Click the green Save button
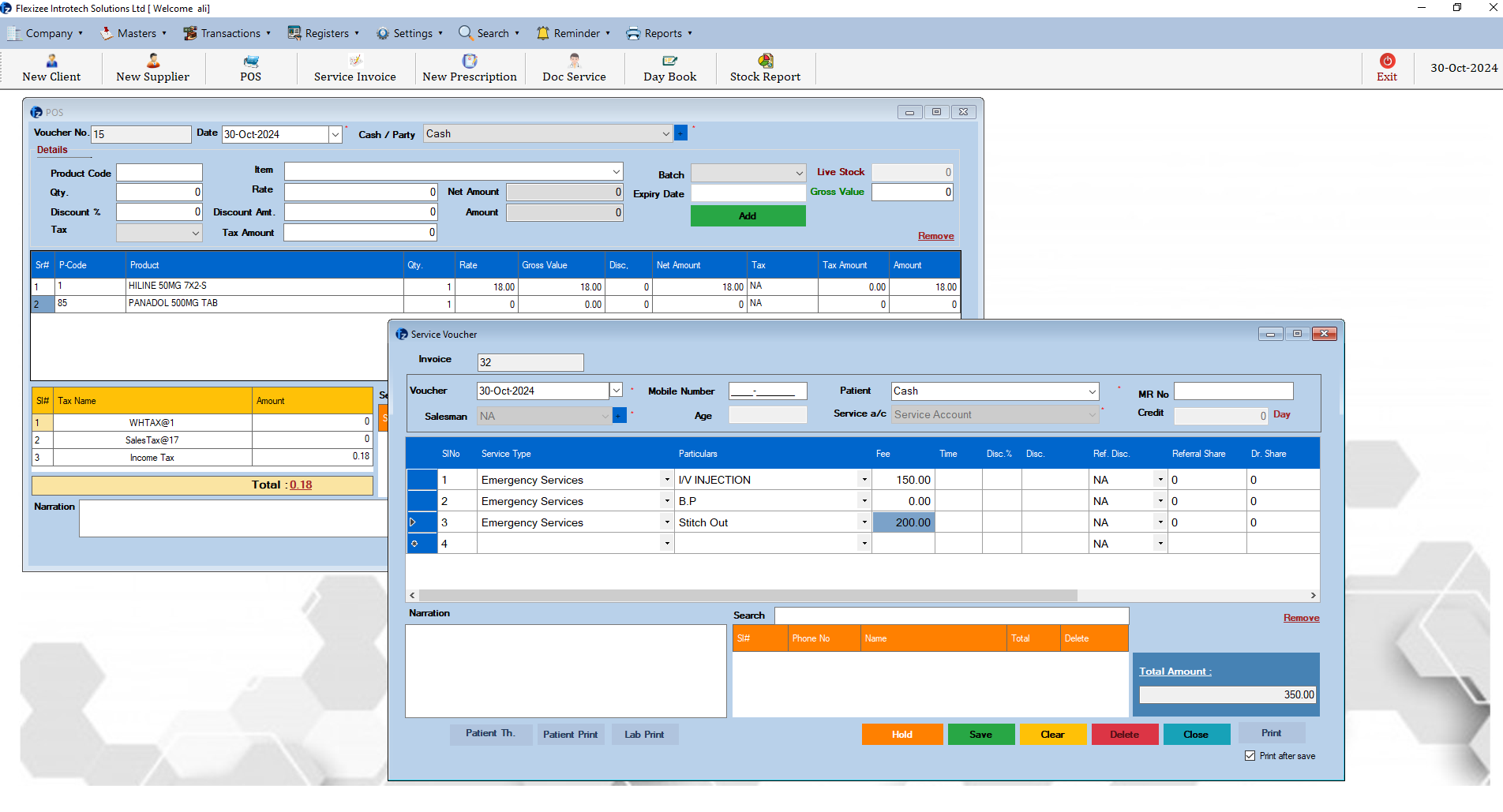1503x812 pixels. tap(980, 735)
